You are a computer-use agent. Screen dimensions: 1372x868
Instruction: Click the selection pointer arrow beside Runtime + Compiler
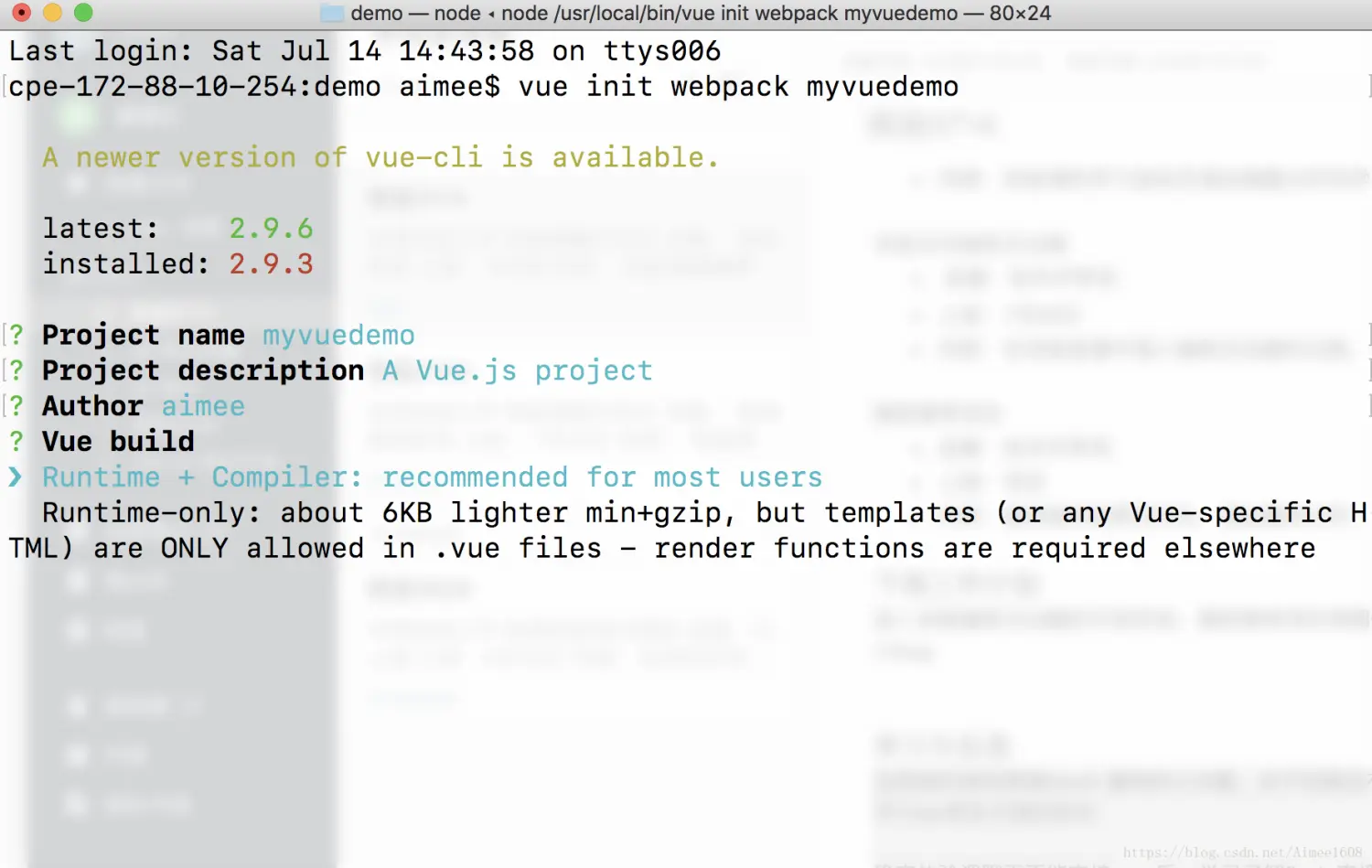pyautogui.click(x=16, y=477)
